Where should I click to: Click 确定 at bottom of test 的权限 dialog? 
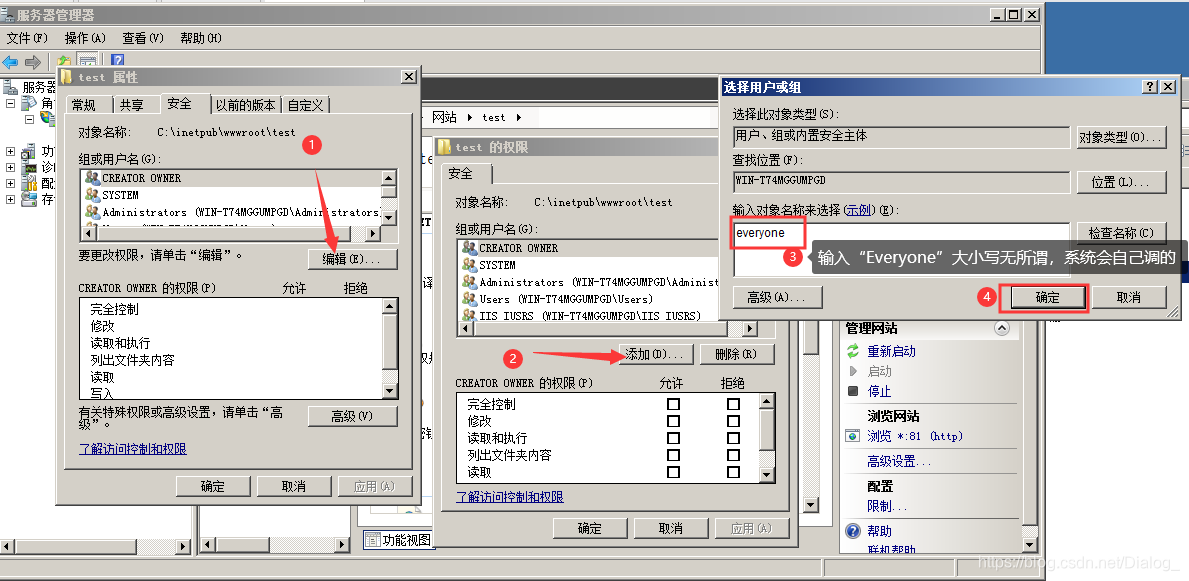click(x=590, y=529)
